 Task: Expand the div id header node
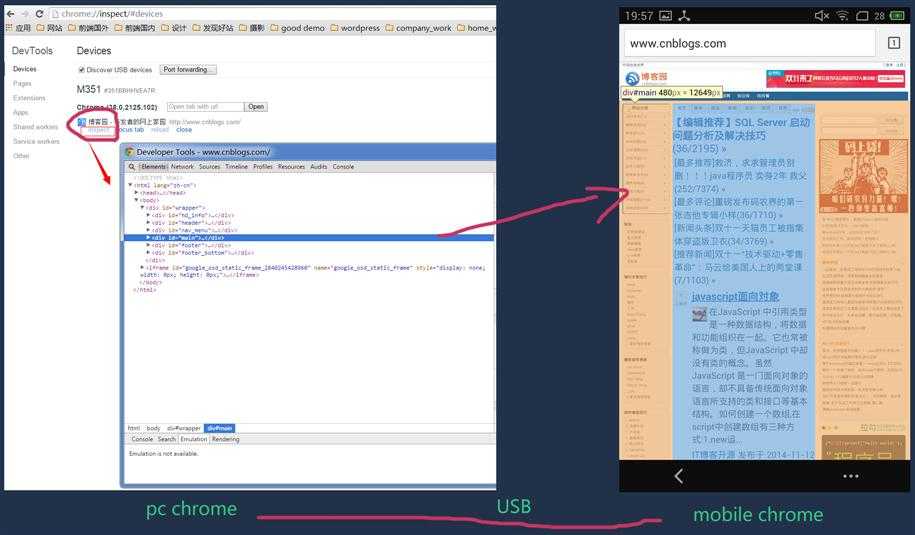tap(148, 223)
